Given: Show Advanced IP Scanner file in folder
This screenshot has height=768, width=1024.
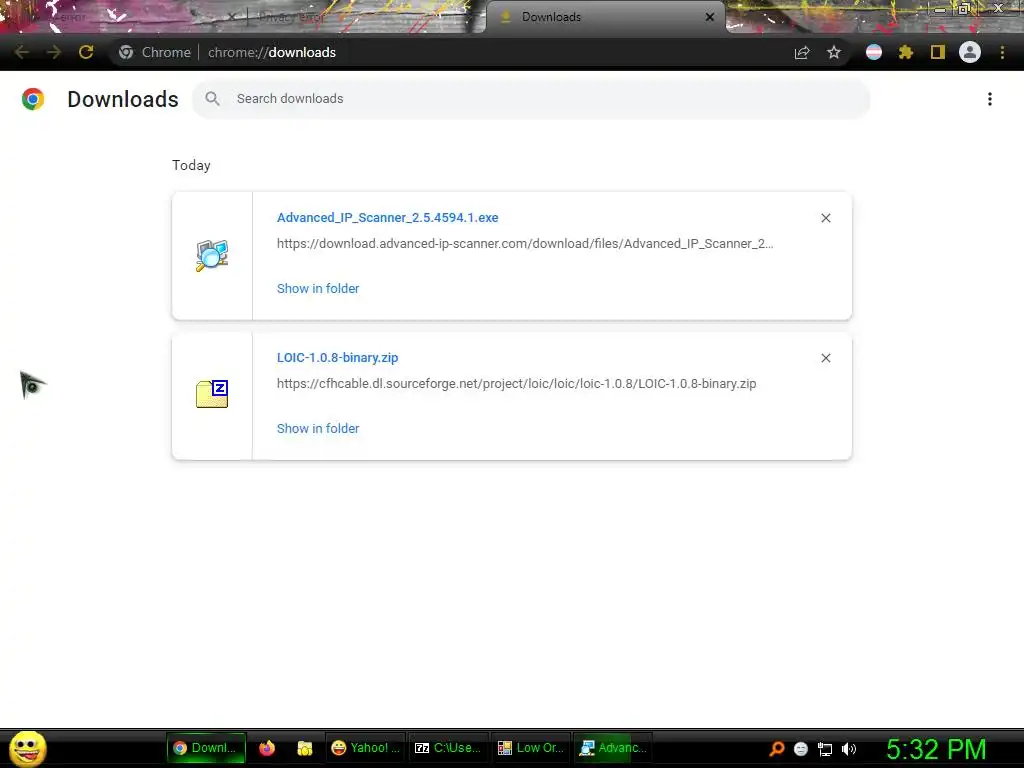Looking at the screenshot, I should pyautogui.click(x=318, y=289).
